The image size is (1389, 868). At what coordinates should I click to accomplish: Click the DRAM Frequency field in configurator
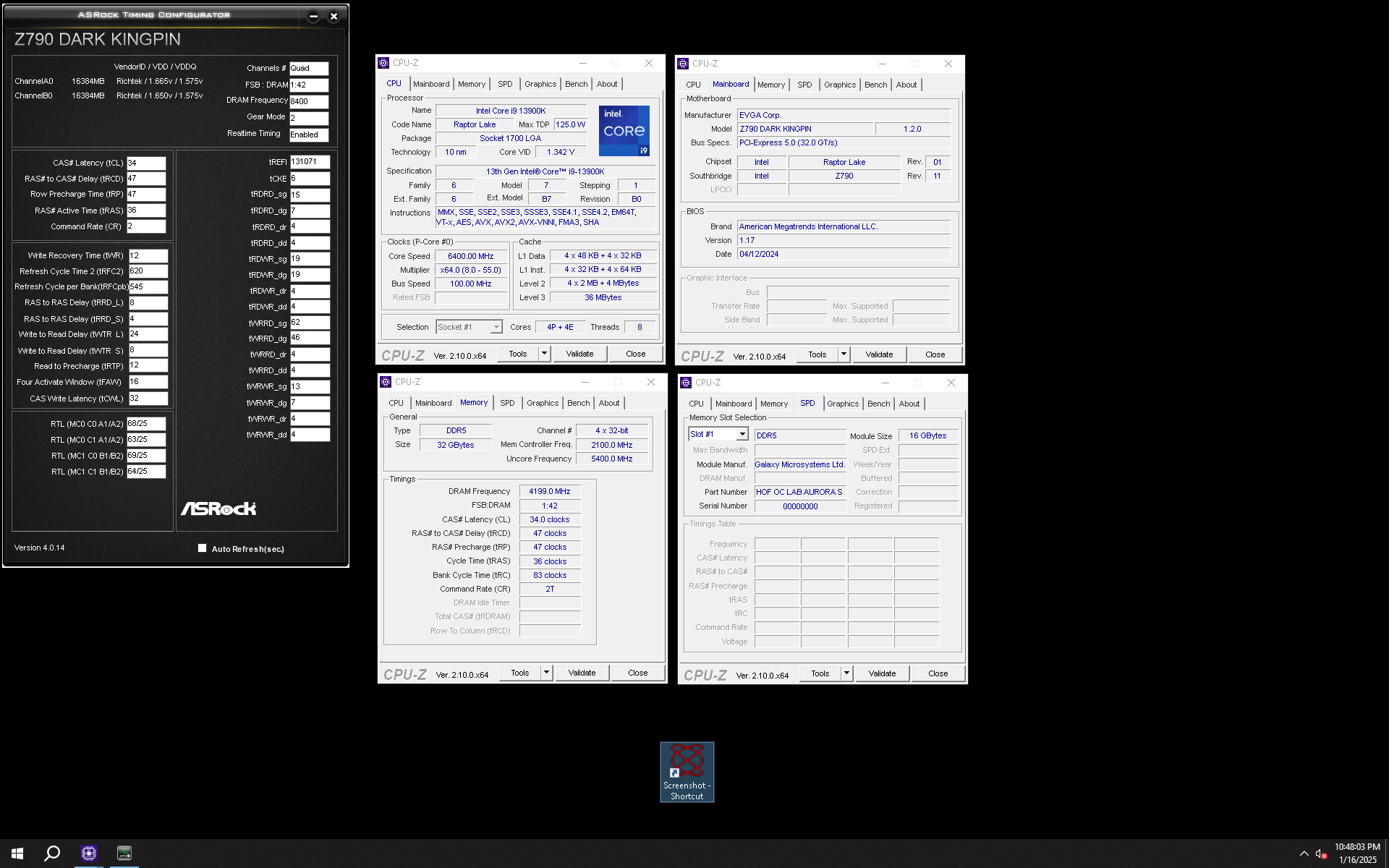coord(309,101)
